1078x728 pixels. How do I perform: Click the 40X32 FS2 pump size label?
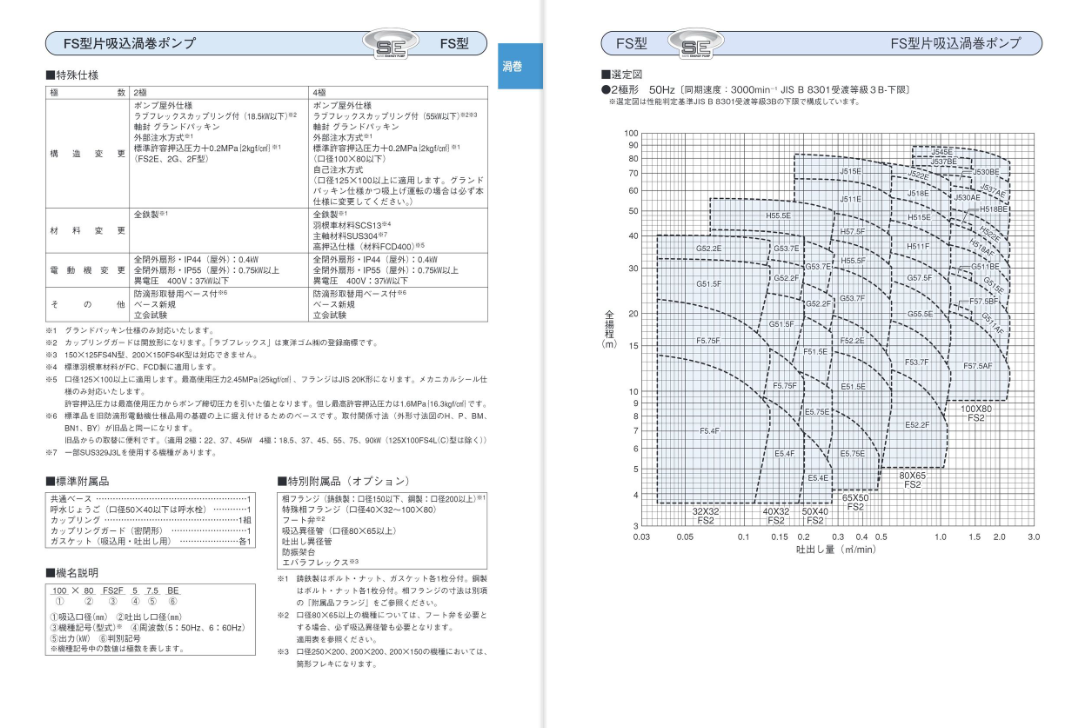point(776,516)
